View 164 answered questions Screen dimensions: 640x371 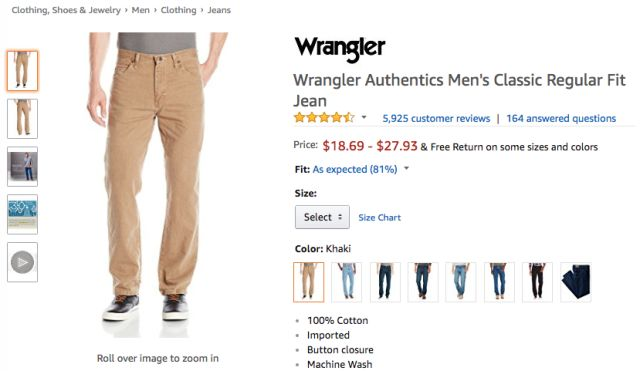coord(561,118)
